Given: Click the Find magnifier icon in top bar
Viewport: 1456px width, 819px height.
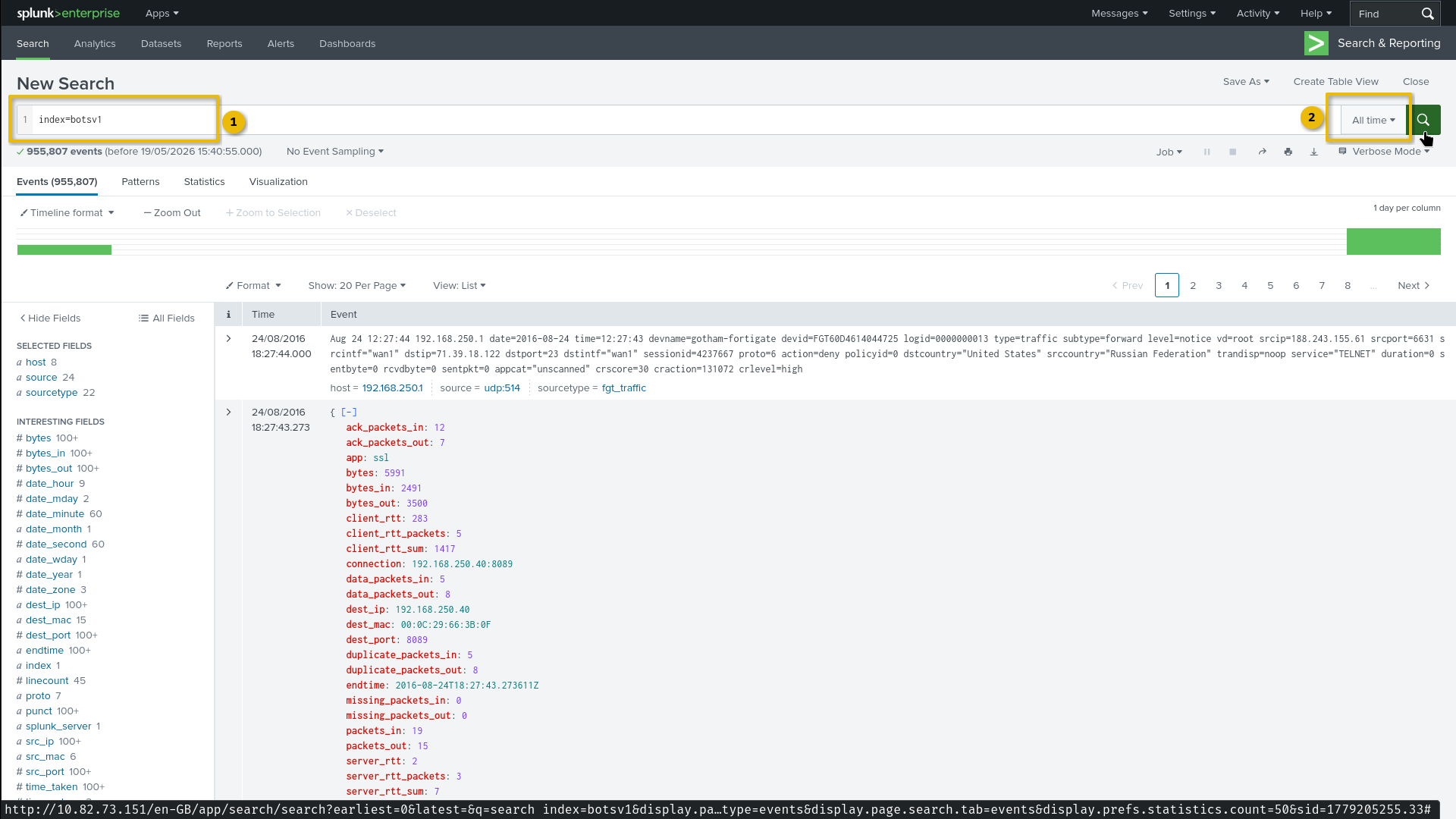Looking at the screenshot, I should [x=1427, y=14].
